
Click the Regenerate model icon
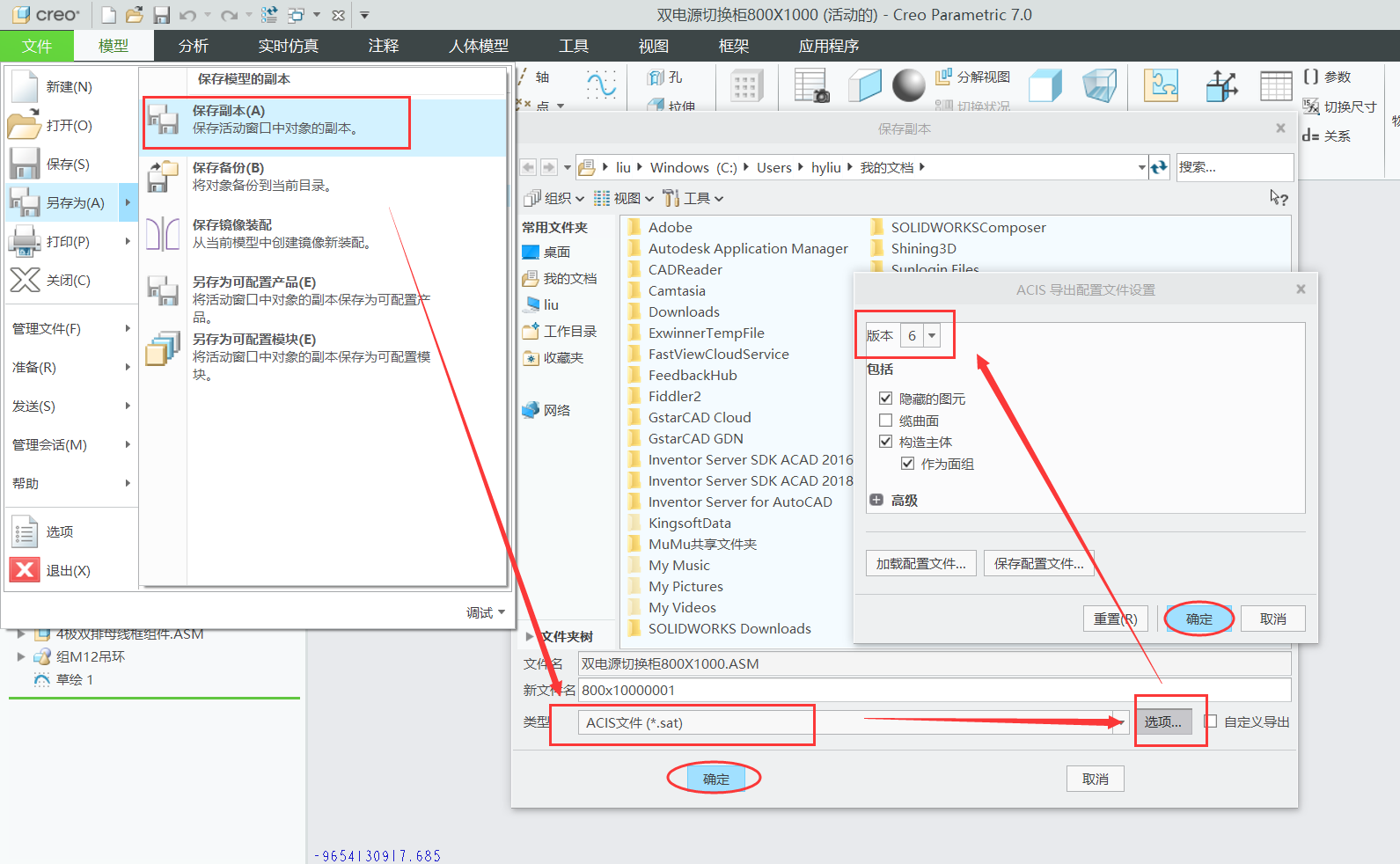269,15
